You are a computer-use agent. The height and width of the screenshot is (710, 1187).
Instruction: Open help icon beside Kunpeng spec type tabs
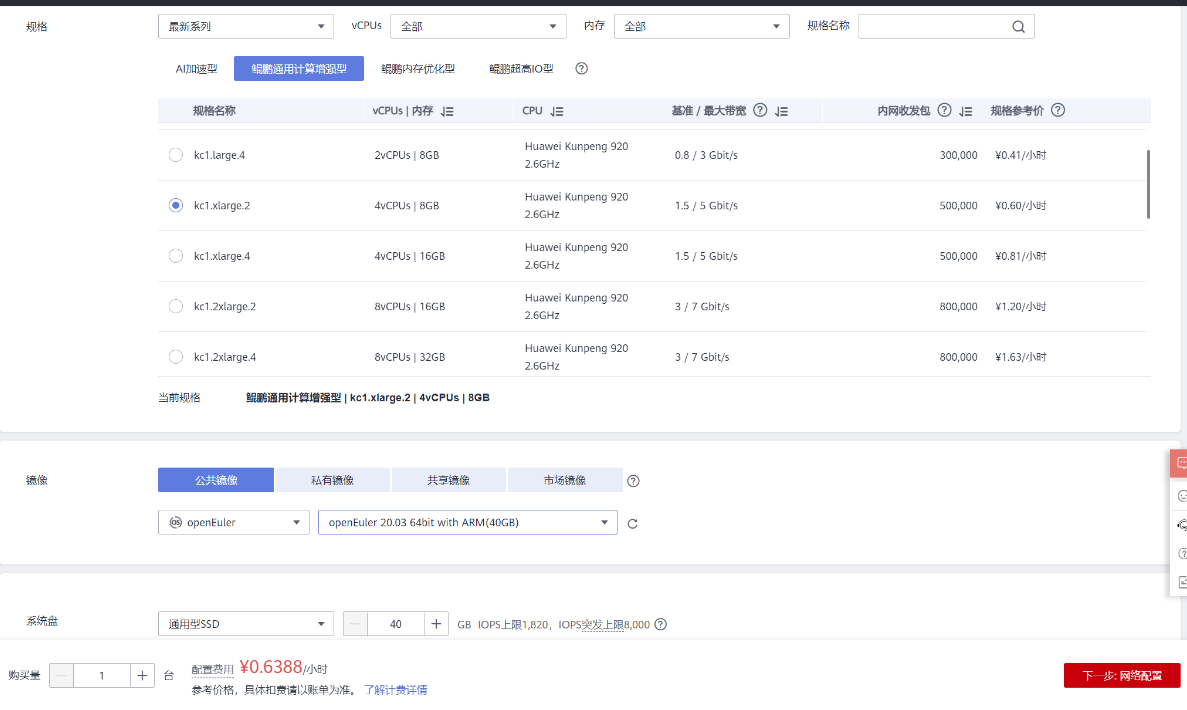(581, 68)
